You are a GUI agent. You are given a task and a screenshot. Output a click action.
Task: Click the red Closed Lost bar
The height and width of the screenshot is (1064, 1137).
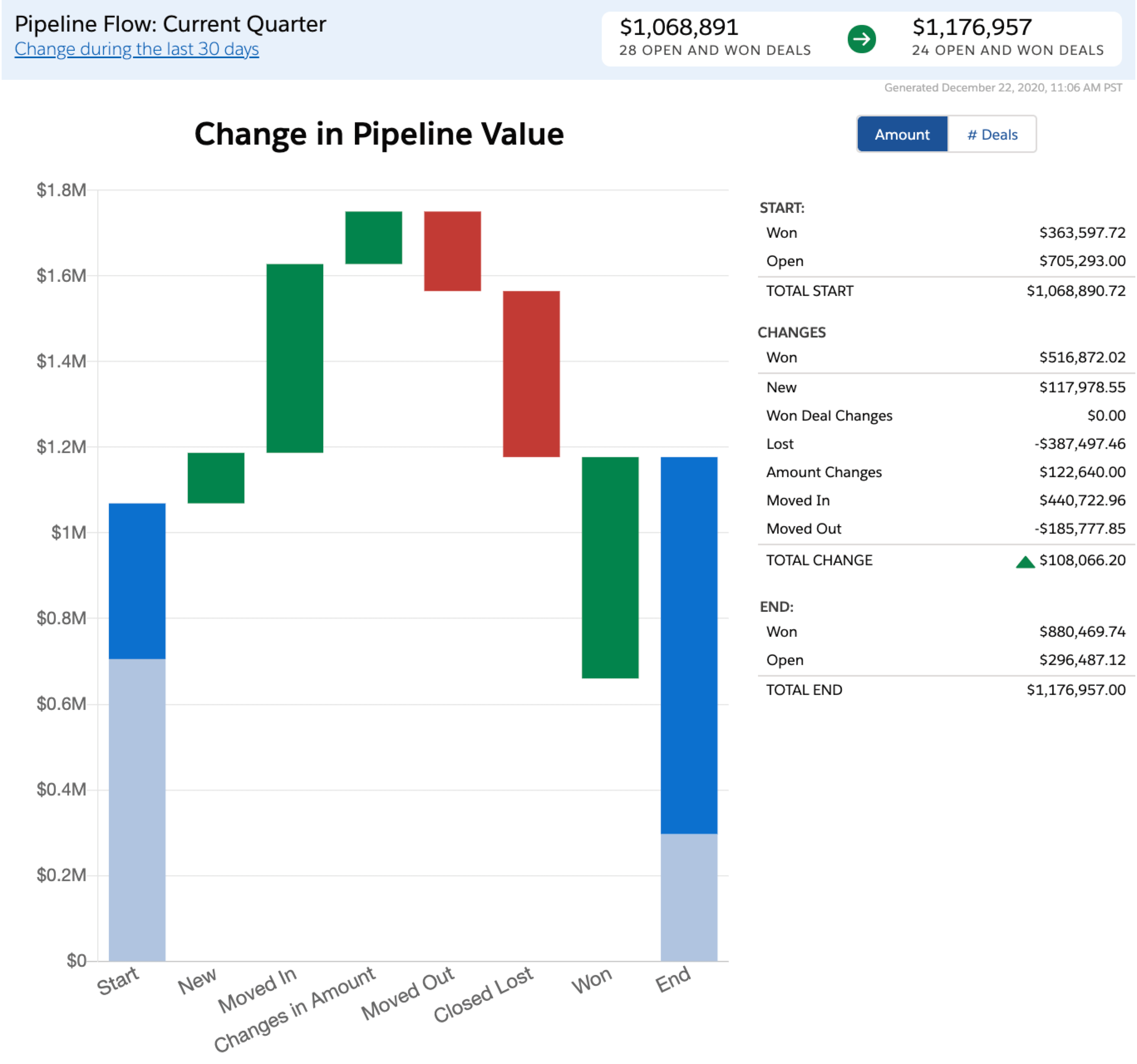coord(532,374)
